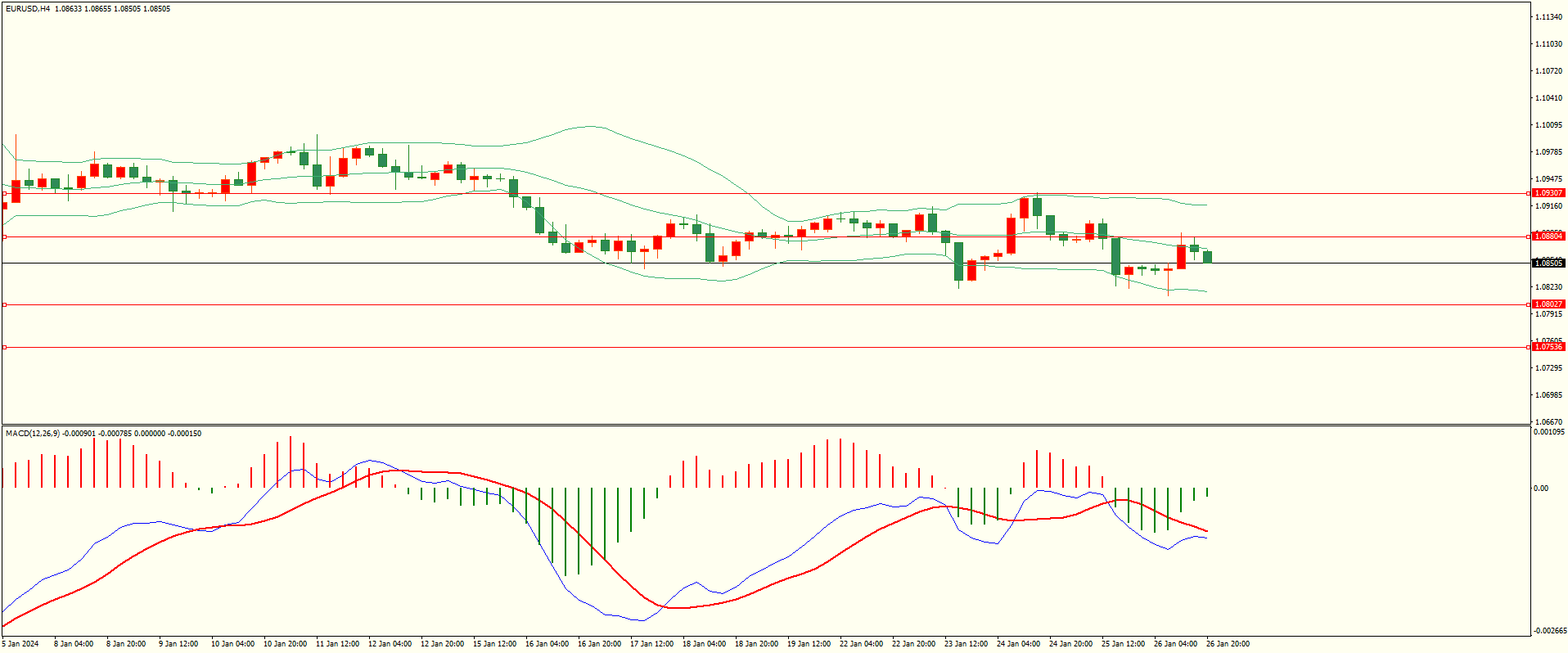Click the 25 Jan 12:00 time label

(x=1123, y=644)
